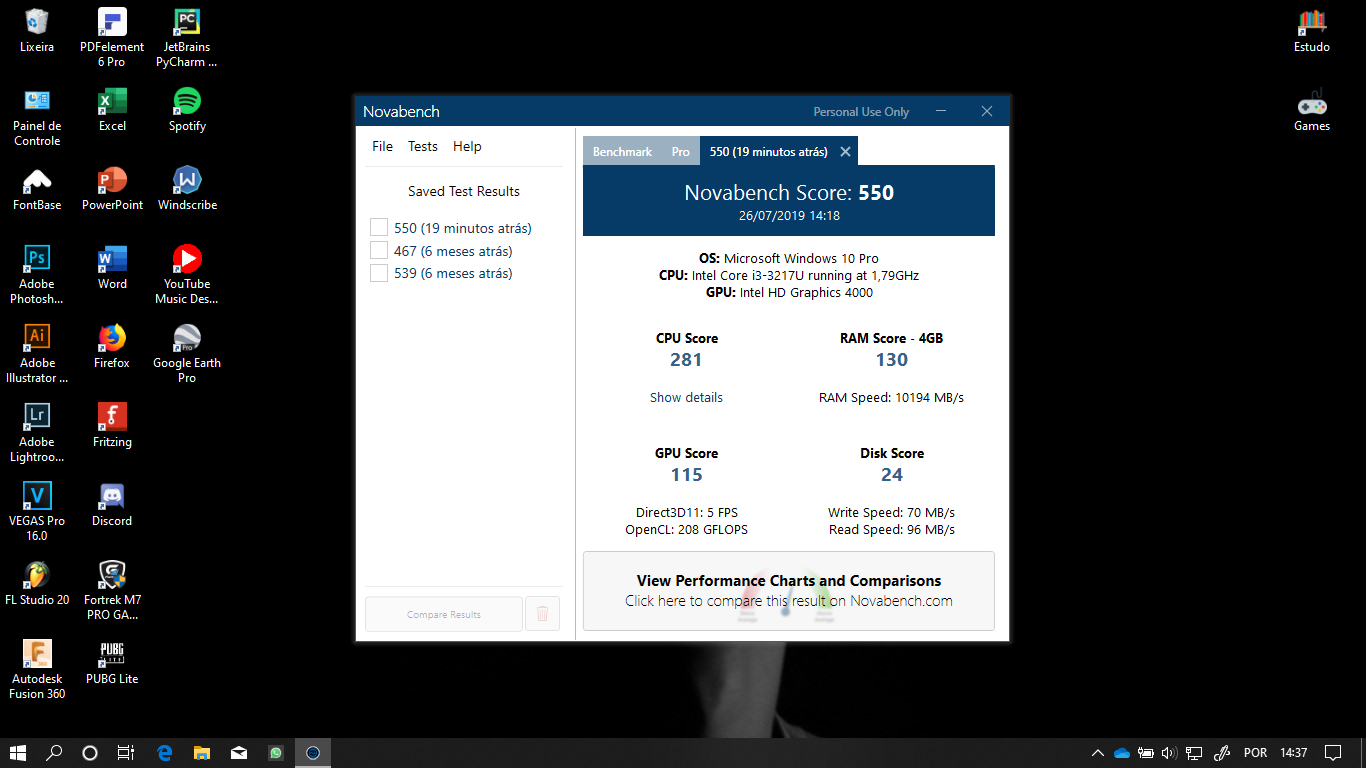Screen dimensions: 1366x768
Task: Click the RAM Score value 130
Action: click(892, 360)
